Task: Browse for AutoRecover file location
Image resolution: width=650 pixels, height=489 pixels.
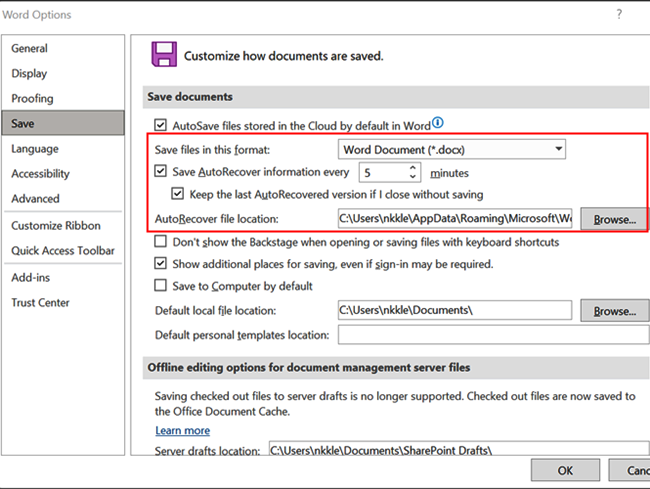Action: click(614, 219)
